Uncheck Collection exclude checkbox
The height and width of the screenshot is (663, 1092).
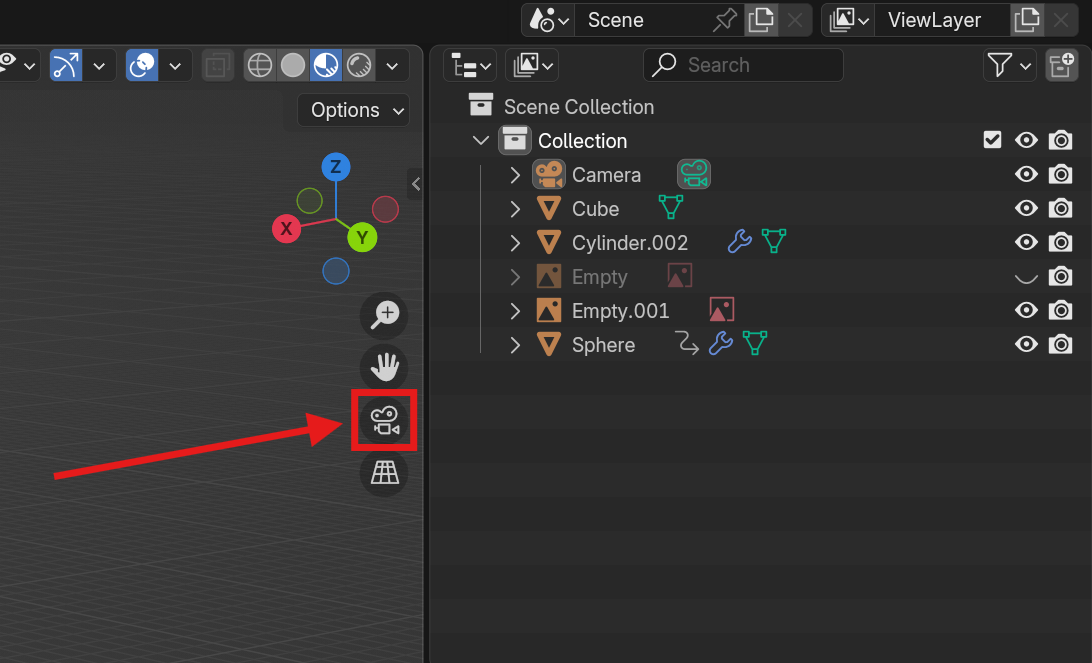pyautogui.click(x=992, y=140)
